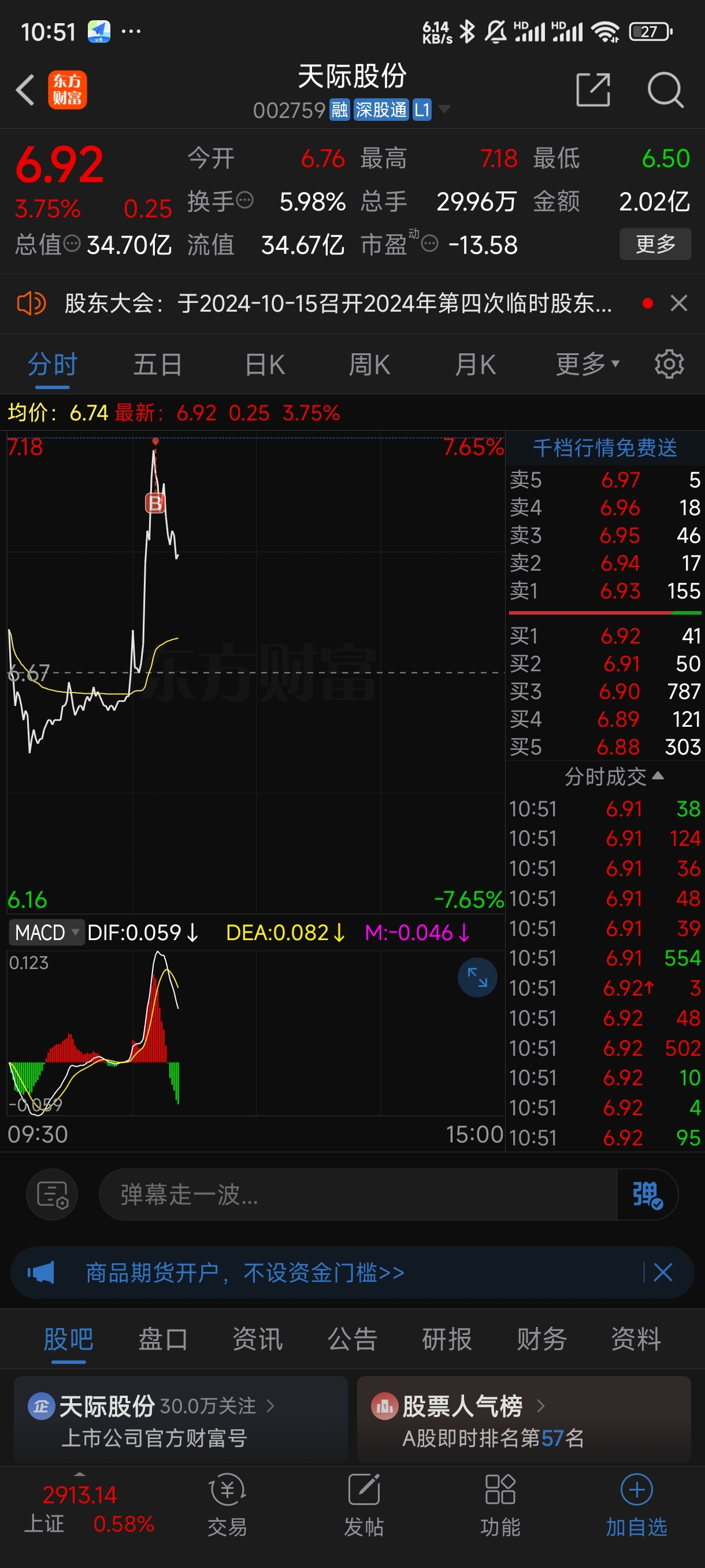Image resolution: width=705 pixels, height=1568 pixels.
Task: Close the 股东大会 announcement banner
Action: [679, 303]
